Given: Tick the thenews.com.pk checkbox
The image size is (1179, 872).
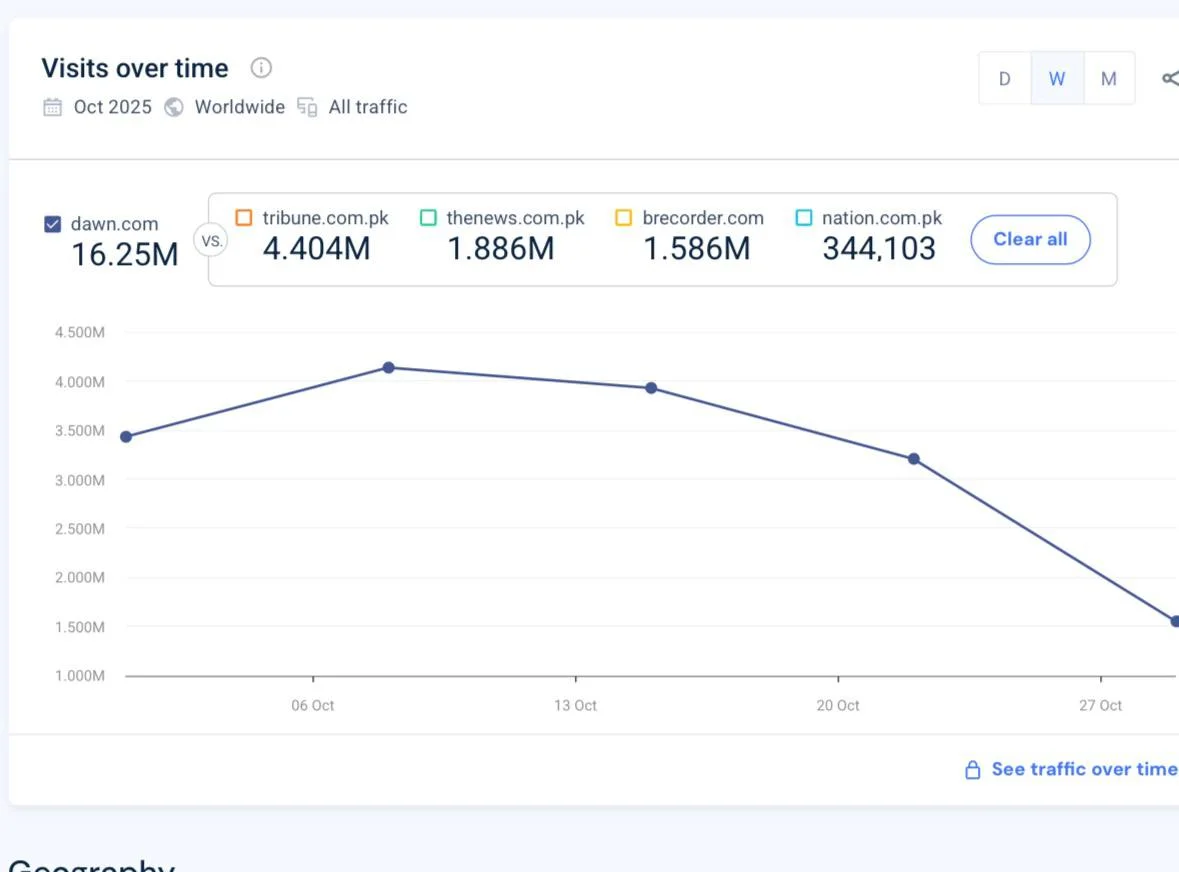Looking at the screenshot, I should click(x=428, y=218).
